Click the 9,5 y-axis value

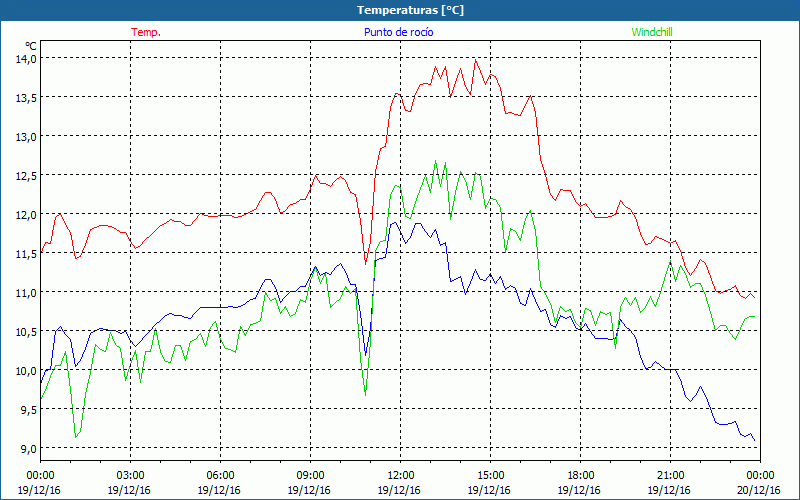click(27, 410)
